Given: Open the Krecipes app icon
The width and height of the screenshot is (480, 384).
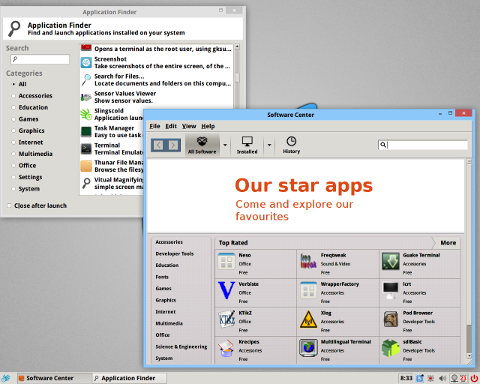Looking at the screenshot, I should pyautogui.click(x=227, y=348).
